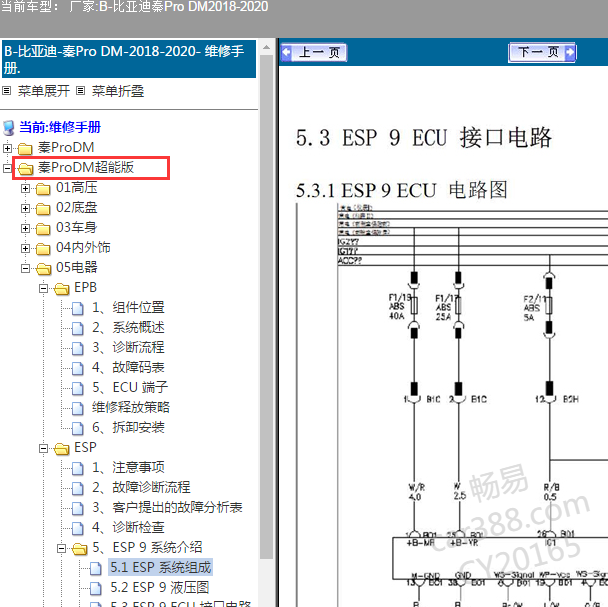
Task: Click page icon beside 2、故障诊断流程
Action: 78,489
